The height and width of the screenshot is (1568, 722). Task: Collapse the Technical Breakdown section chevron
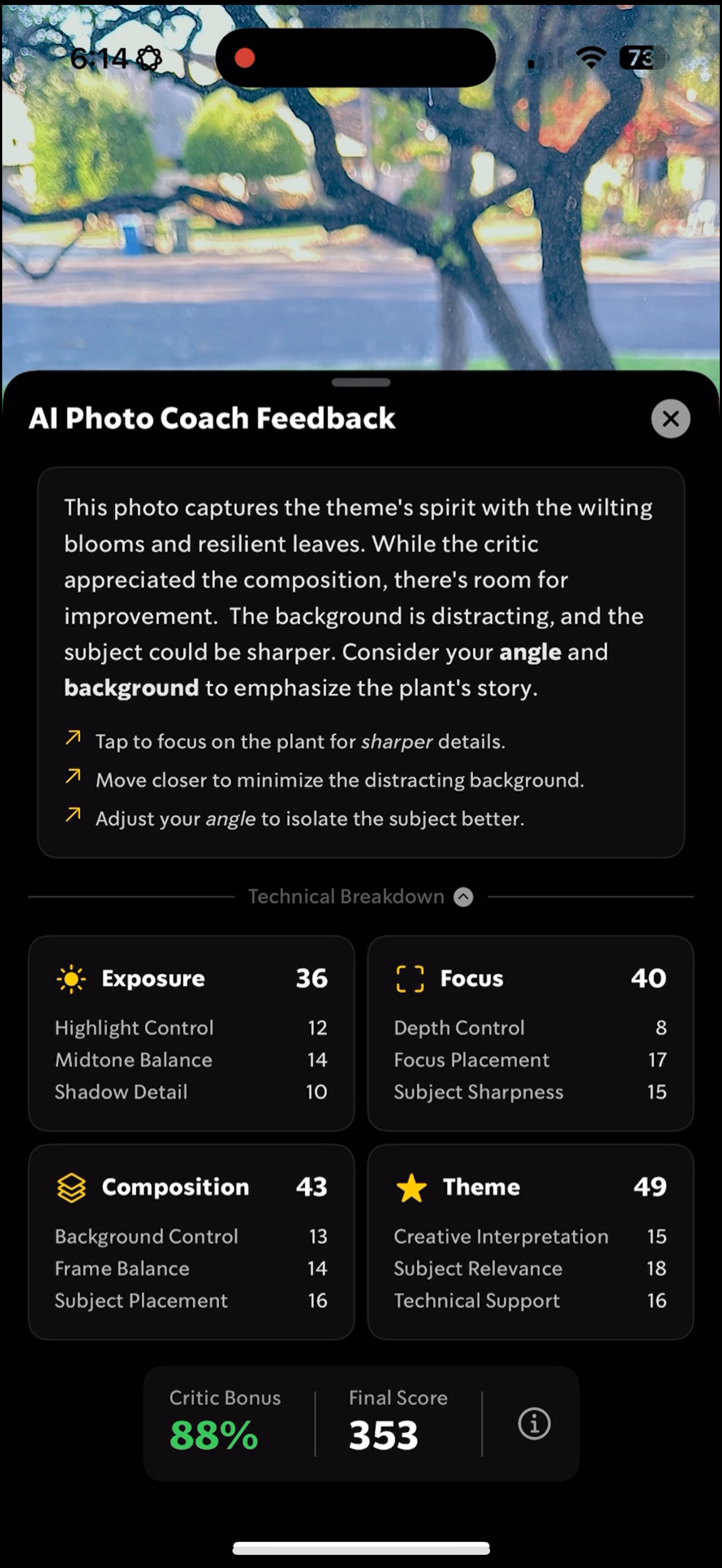pyautogui.click(x=463, y=897)
